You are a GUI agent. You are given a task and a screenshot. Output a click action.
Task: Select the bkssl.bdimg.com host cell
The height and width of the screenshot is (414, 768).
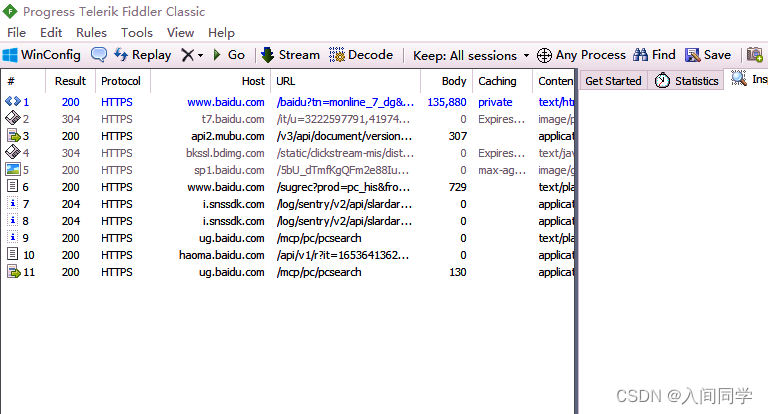point(225,153)
